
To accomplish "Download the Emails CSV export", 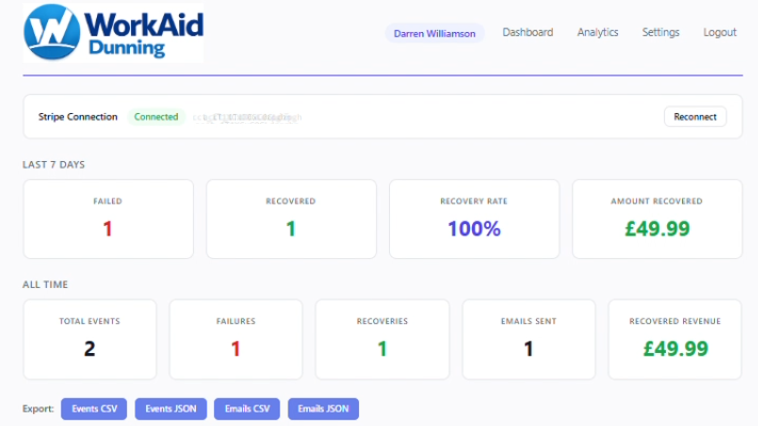I will (x=247, y=409).
